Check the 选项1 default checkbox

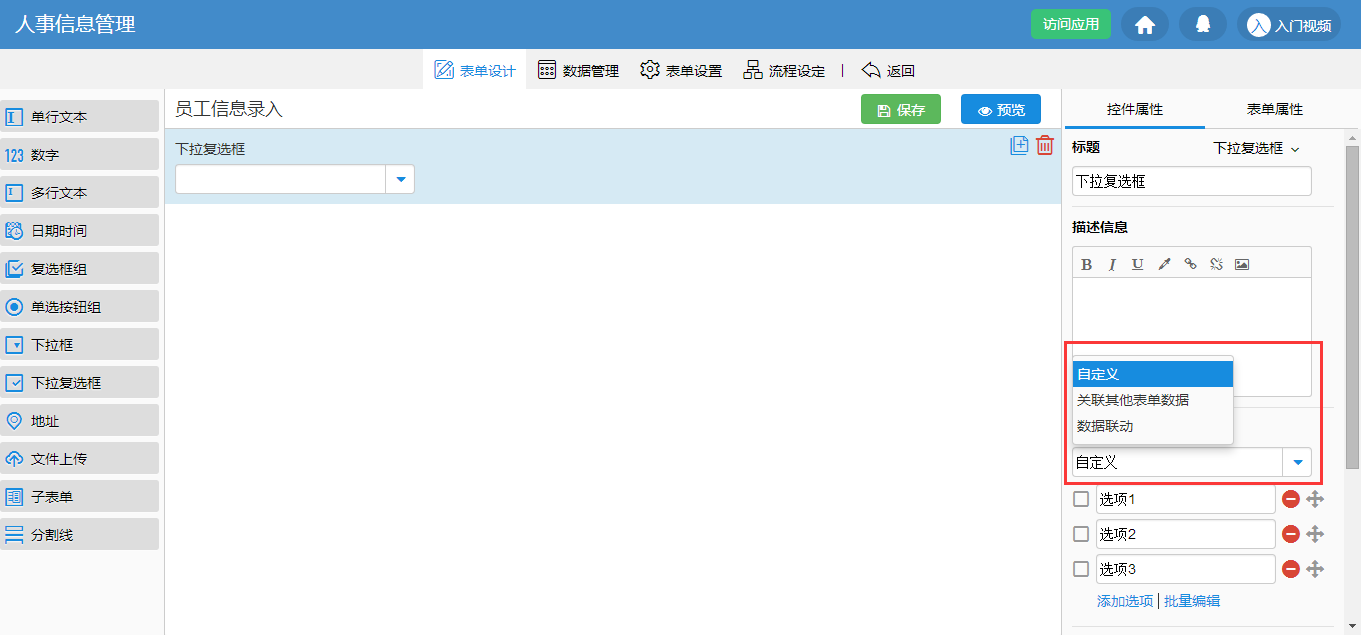click(x=1081, y=499)
